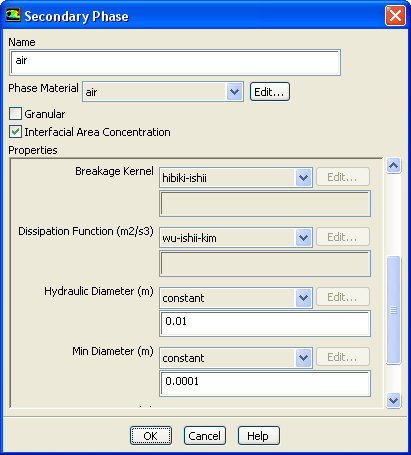Click the Cancel button
This screenshot has height=455, width=411.
(x=205, y=436)
